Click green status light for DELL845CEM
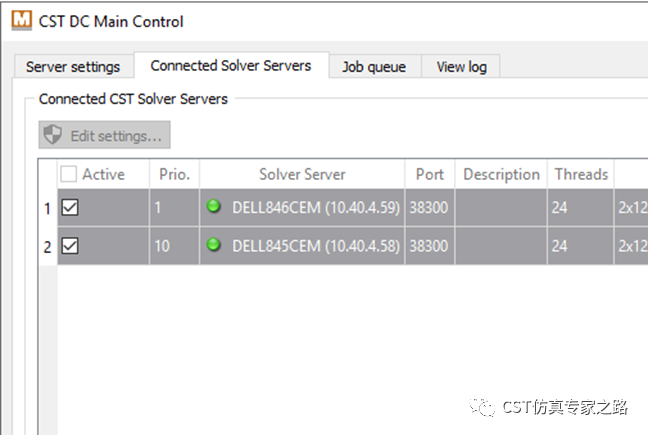 click(x=214, y=244)
